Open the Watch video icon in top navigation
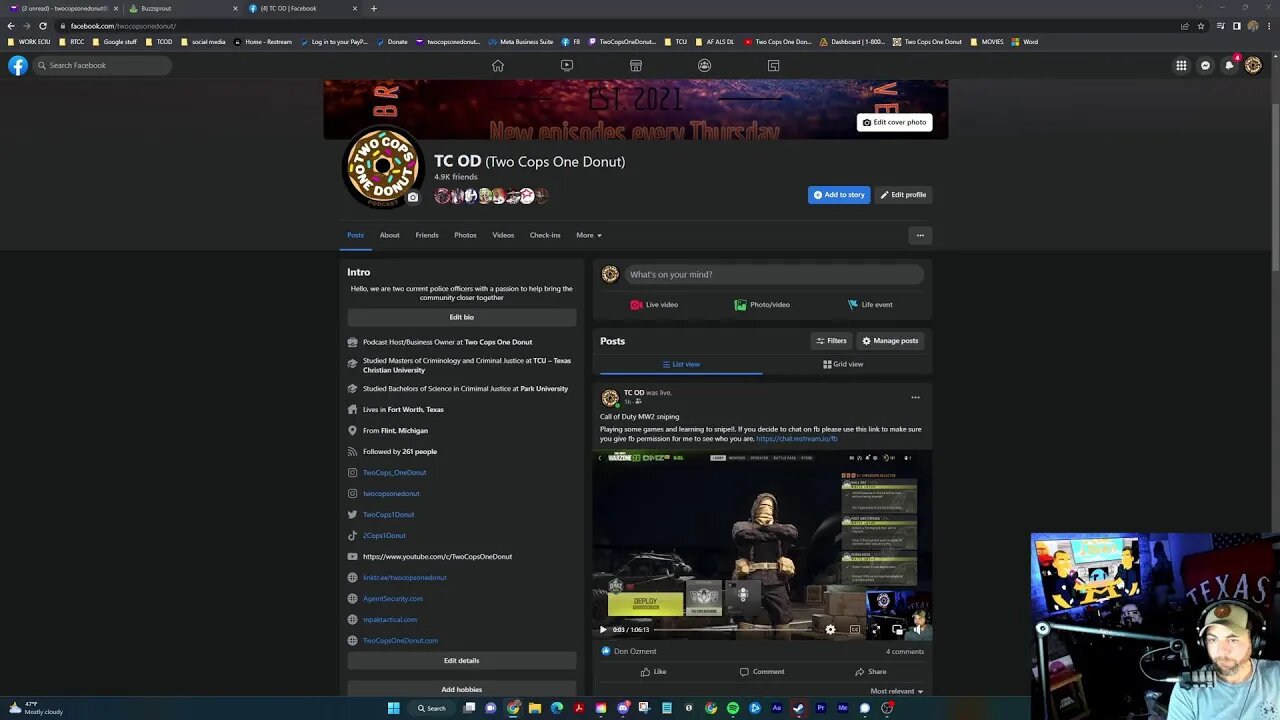 pyautogui.click(x=567, y=65)
